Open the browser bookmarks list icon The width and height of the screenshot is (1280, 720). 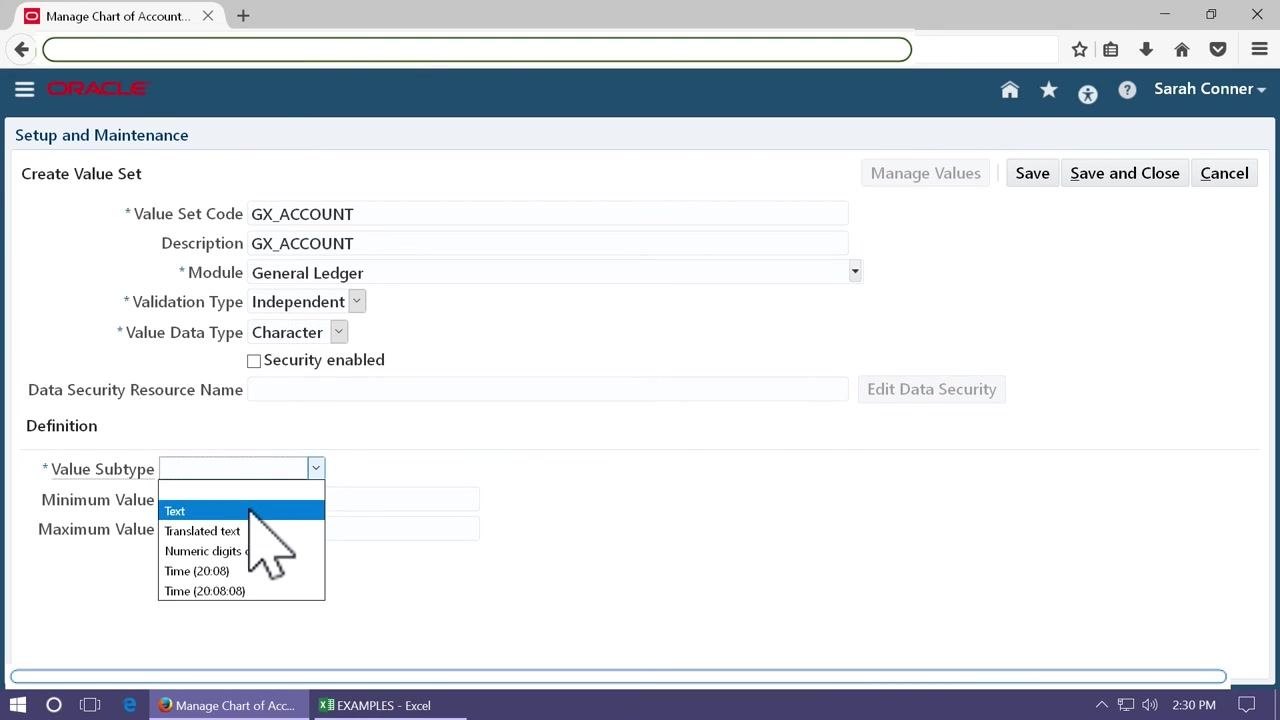[x=1111, y=49]
